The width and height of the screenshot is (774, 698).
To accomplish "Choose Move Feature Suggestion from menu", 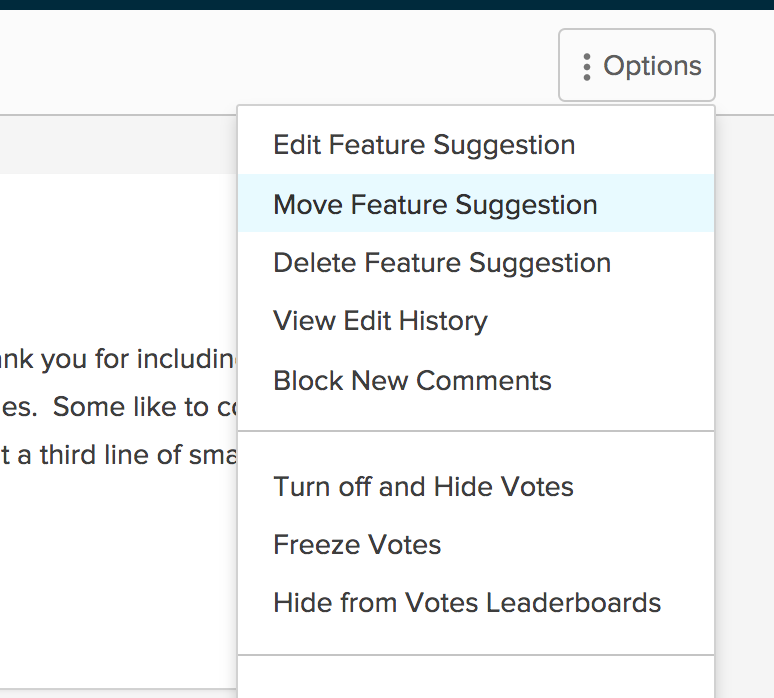I will pos(476,203).
